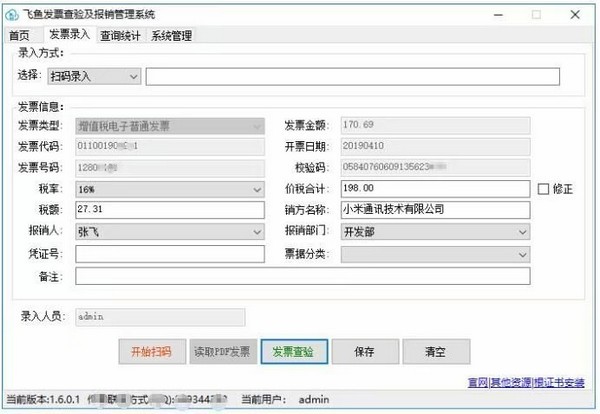Click into the 凭证号 input field
The image size is (600, 414).
click(x=170, y=254)
